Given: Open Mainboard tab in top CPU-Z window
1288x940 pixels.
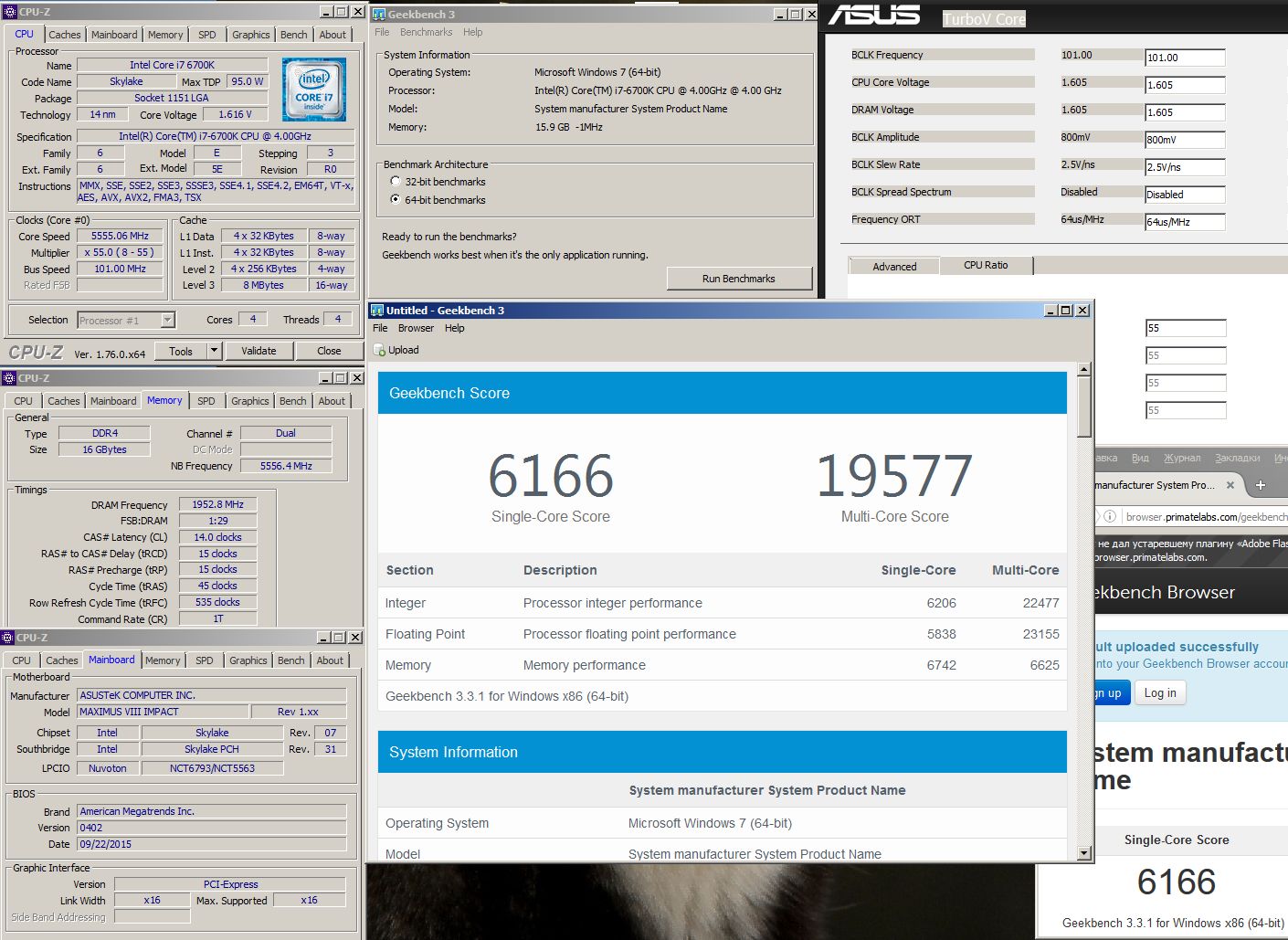Looking at the screenshot, I should point(114,35).
